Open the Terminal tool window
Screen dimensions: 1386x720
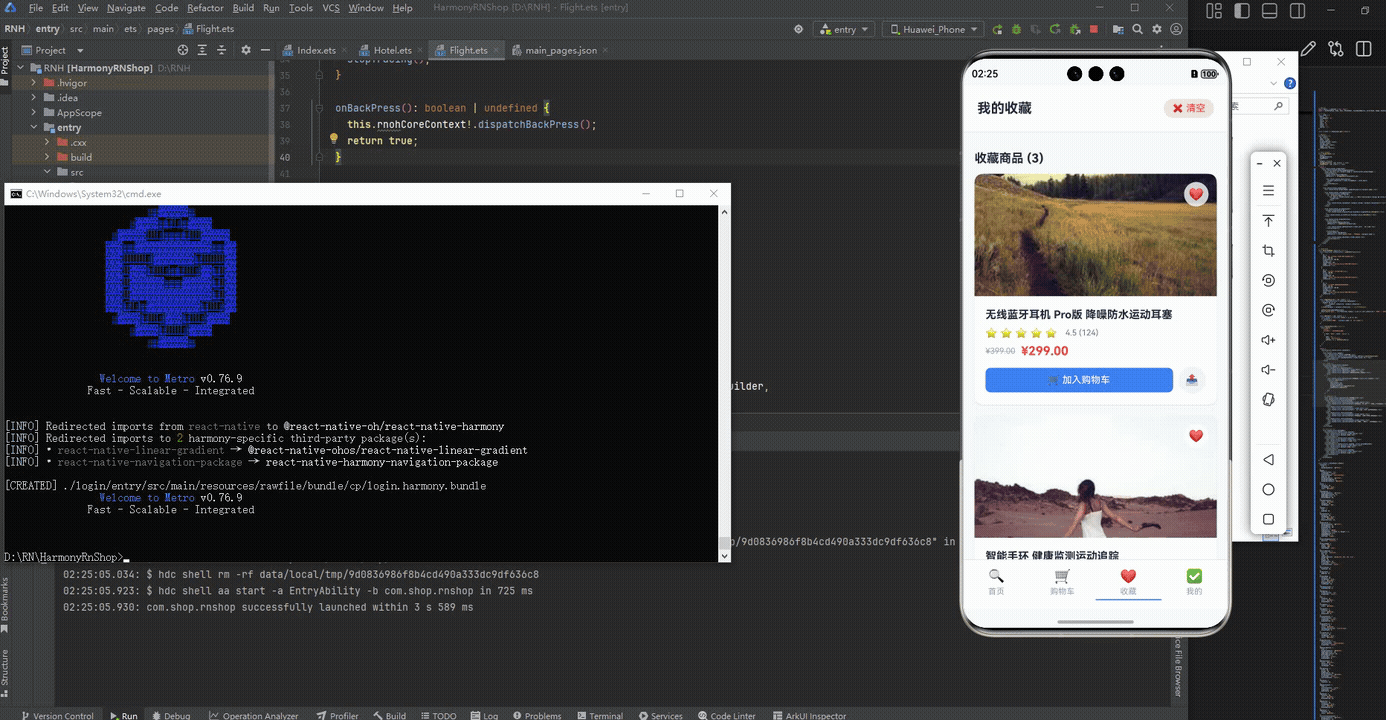(x=599, y=715)
